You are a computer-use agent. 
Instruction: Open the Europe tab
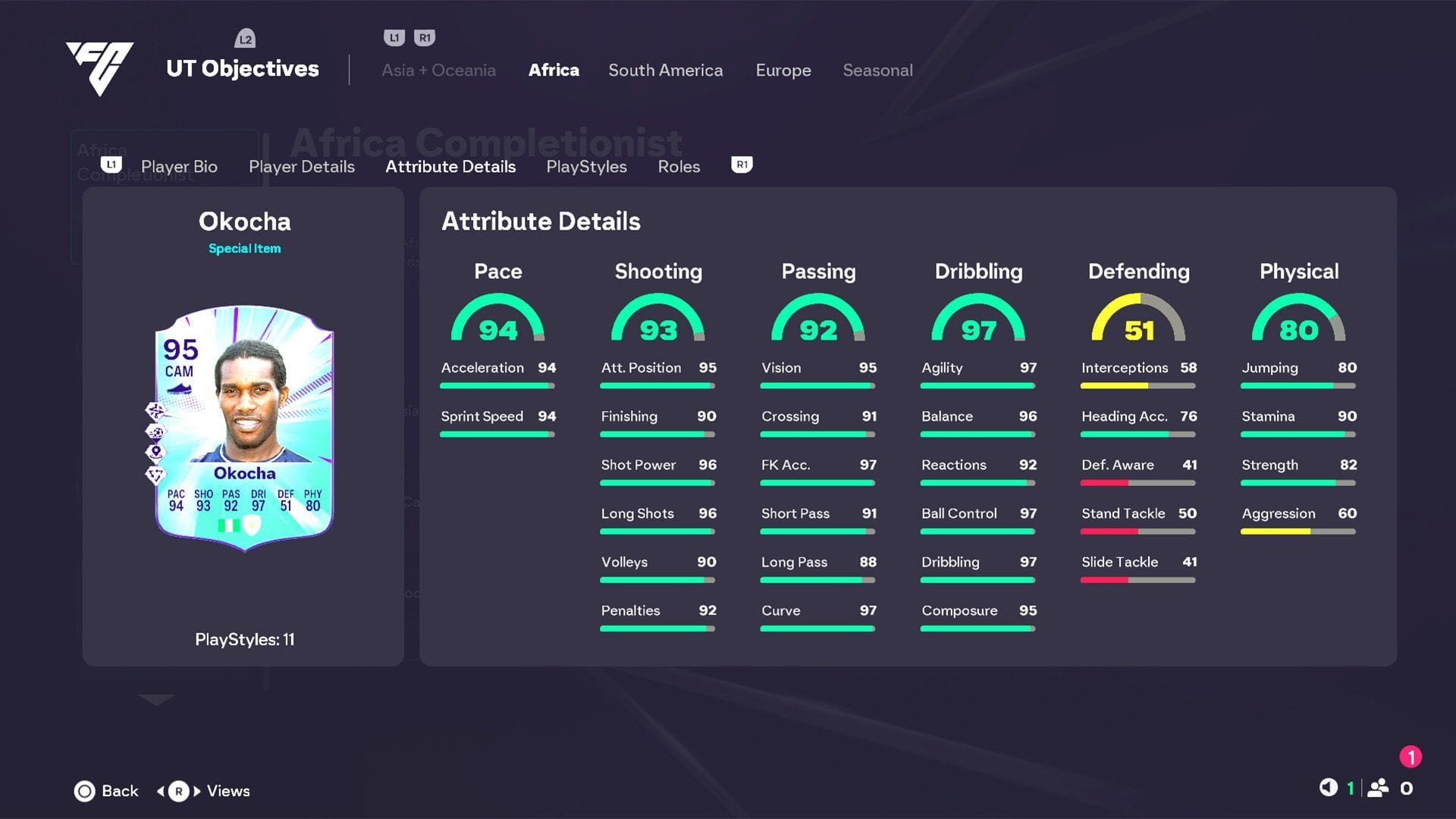click(783, 71)
